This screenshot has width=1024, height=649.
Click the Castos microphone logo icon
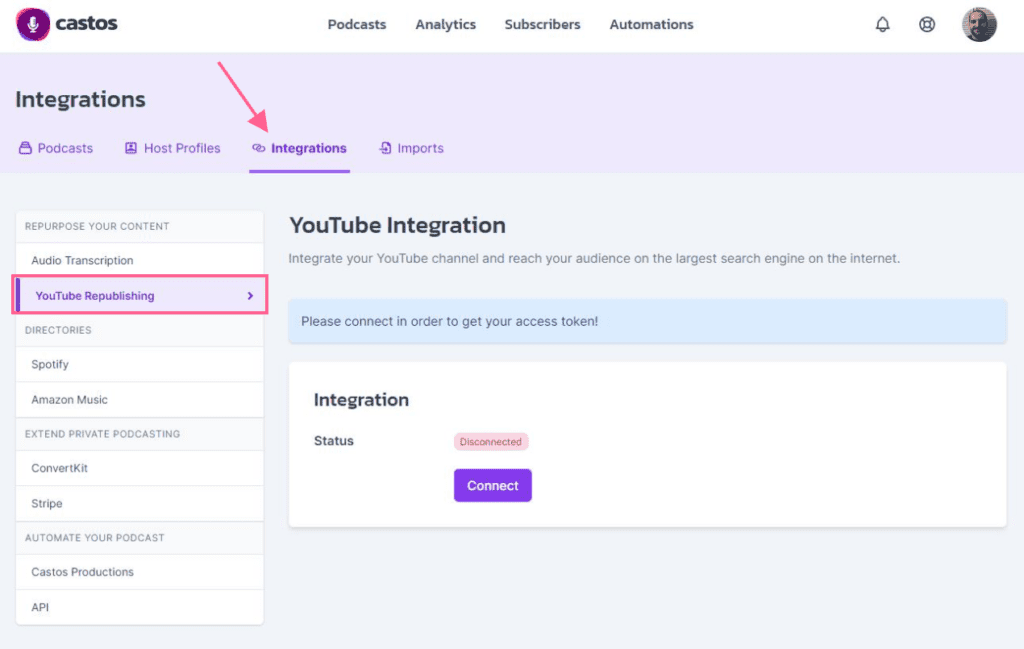(33, 24)
